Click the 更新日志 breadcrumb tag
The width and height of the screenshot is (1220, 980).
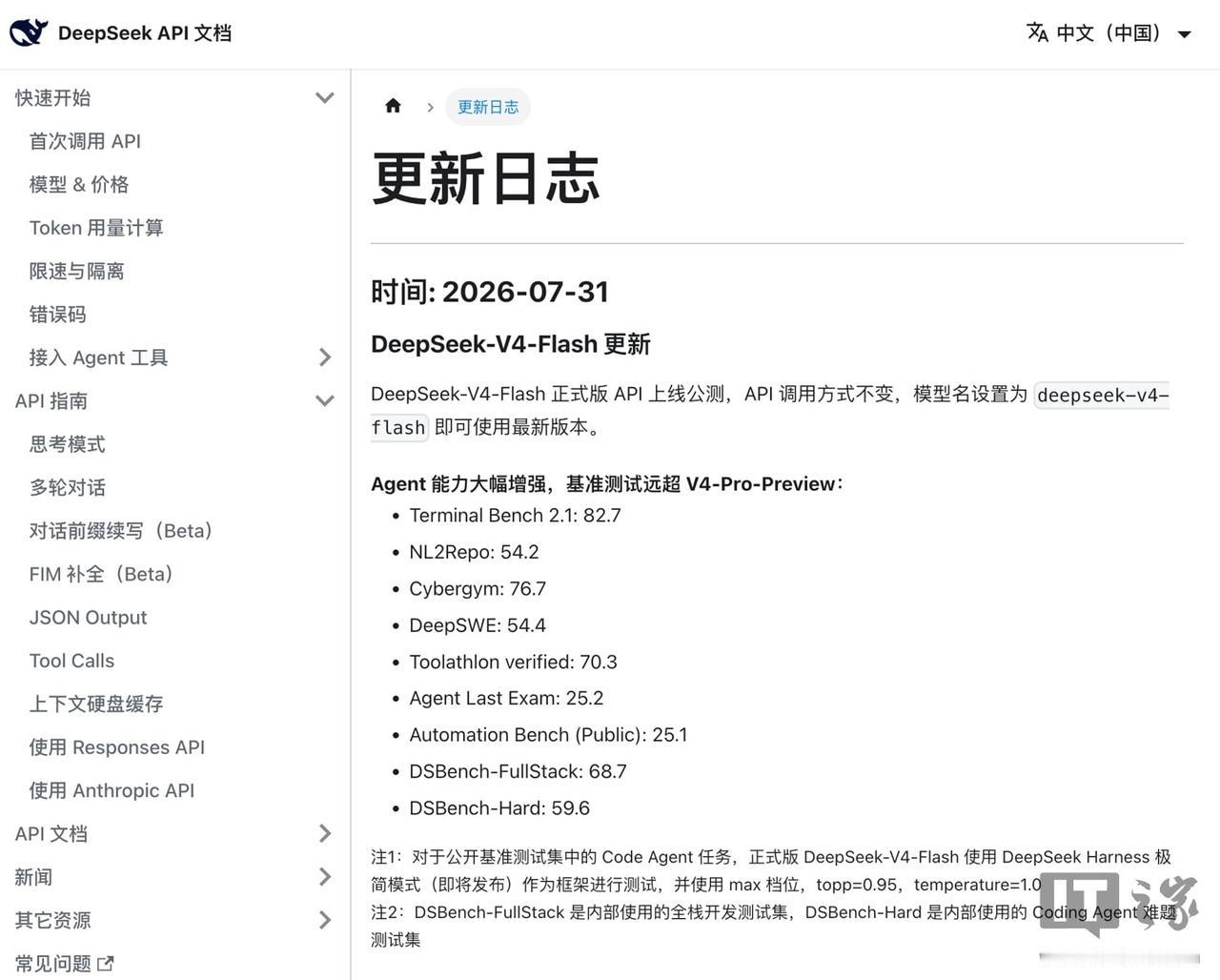point(488,107)
